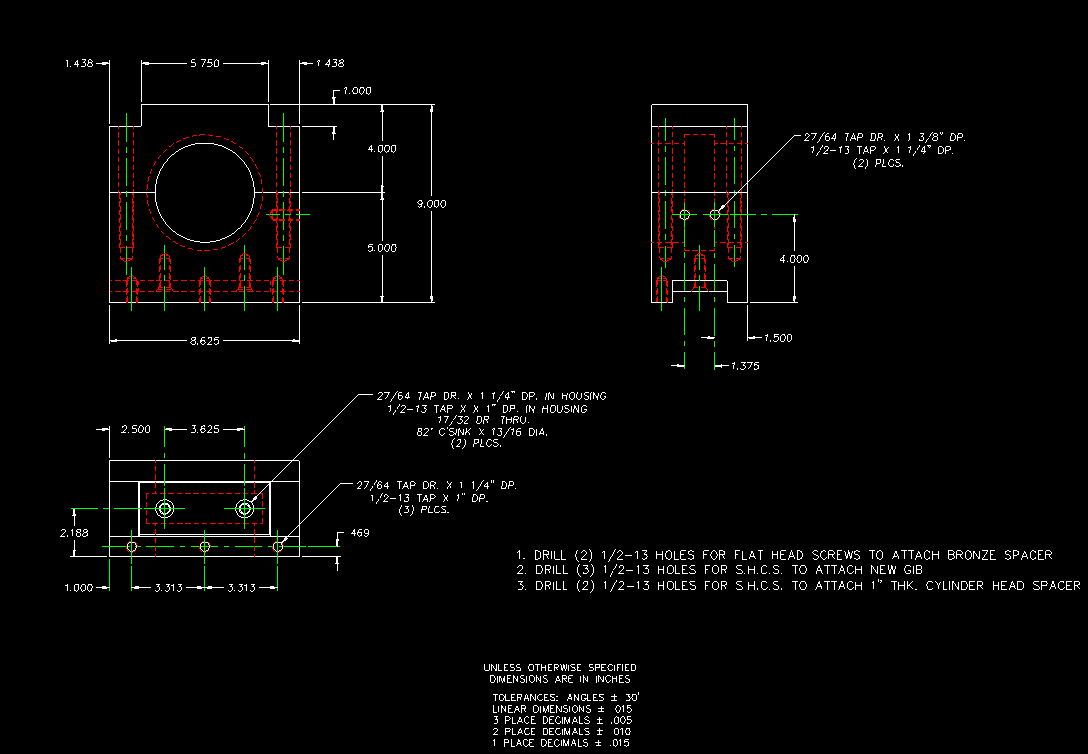Select '27/64 TAP DR. X 1 1/4" DP. IN HOUSING'
1088x754 pixels.
(x=492, y=396)
